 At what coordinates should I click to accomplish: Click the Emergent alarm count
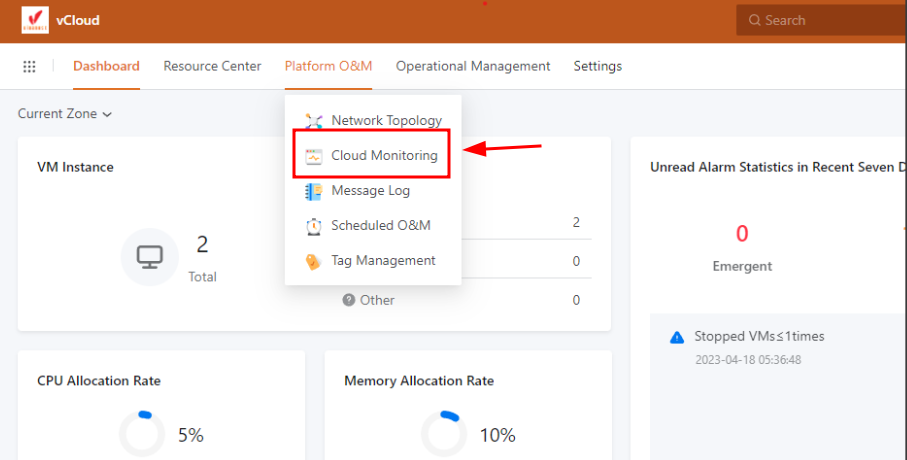(x=742, y=234)
